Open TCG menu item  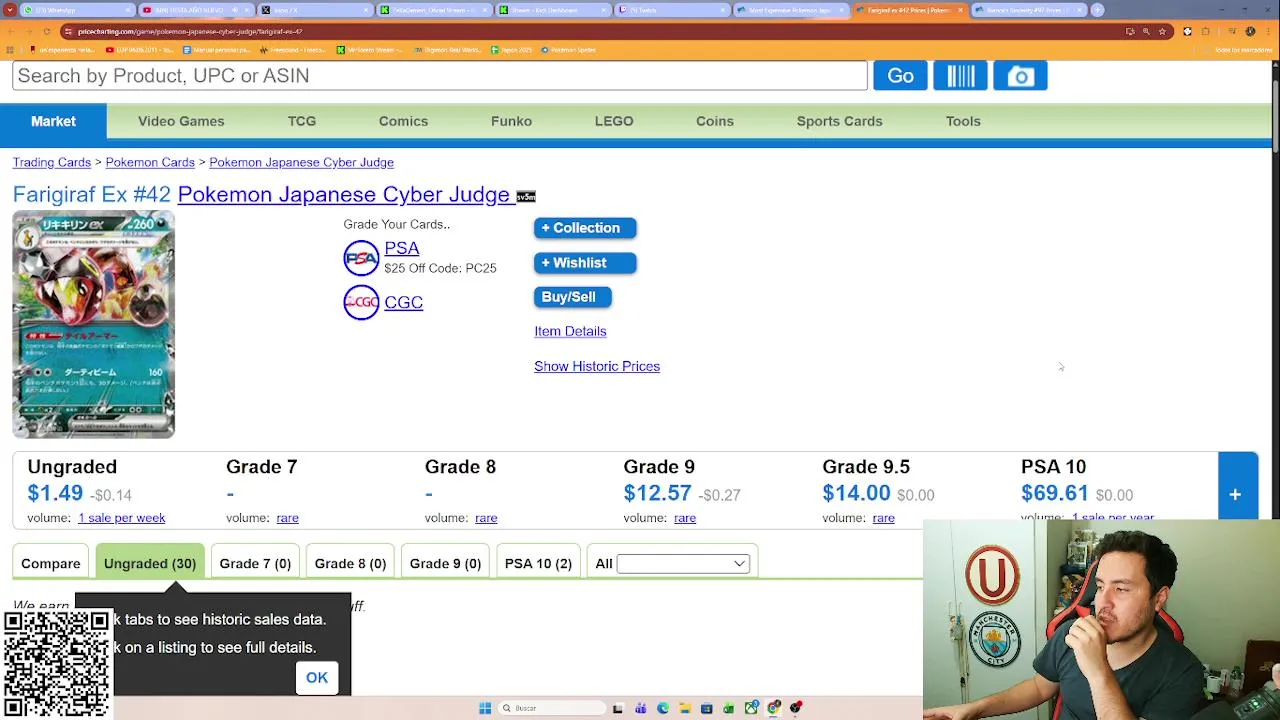pyautogui.click(x=302, y=121)
